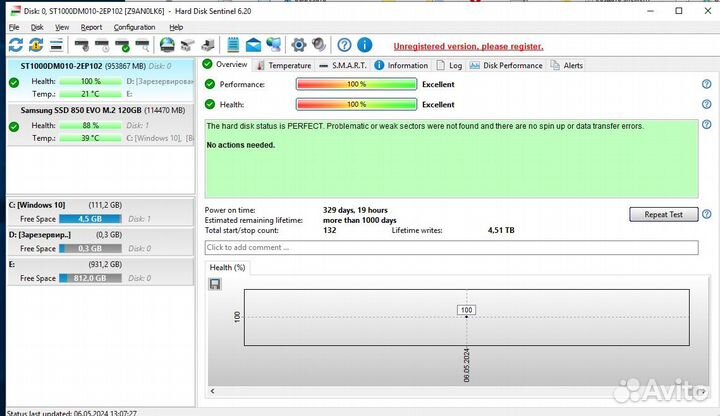The image size is (720, 416).
Task: Click the 329 days, 19 hours value
Action: click(355, 210)
